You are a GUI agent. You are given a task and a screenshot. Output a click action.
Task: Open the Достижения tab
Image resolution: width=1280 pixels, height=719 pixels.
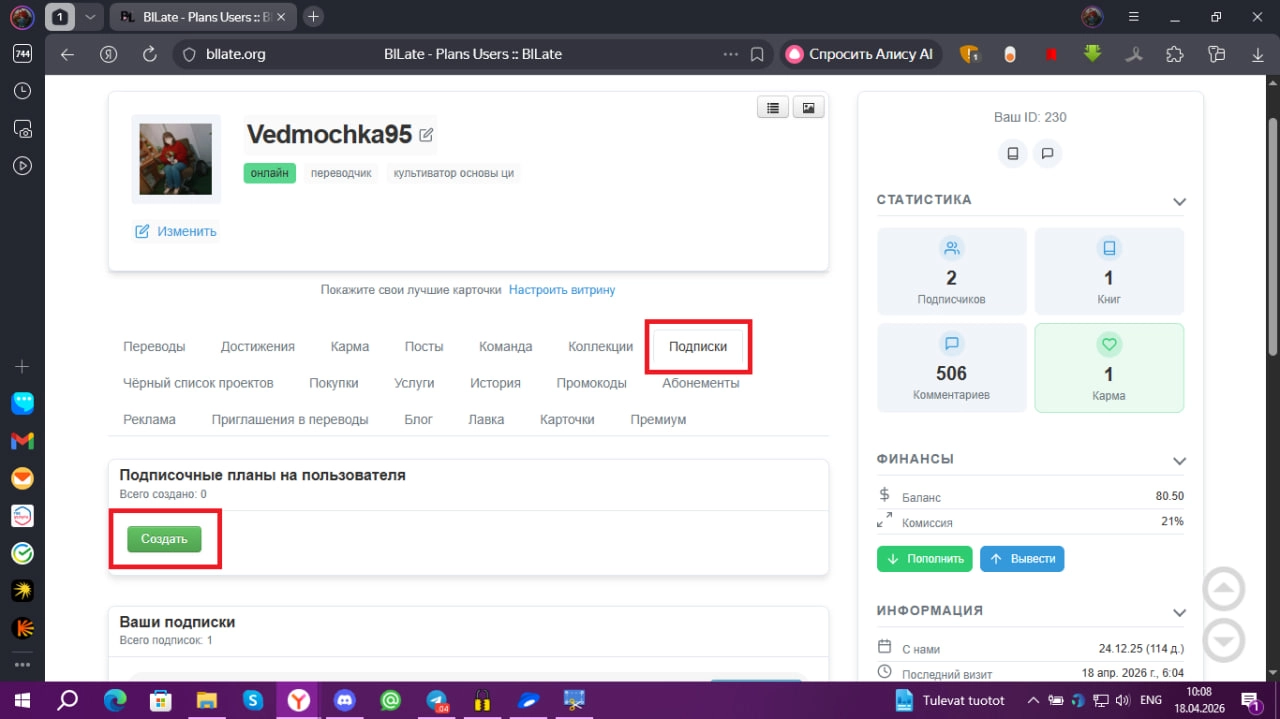point(258,346)
